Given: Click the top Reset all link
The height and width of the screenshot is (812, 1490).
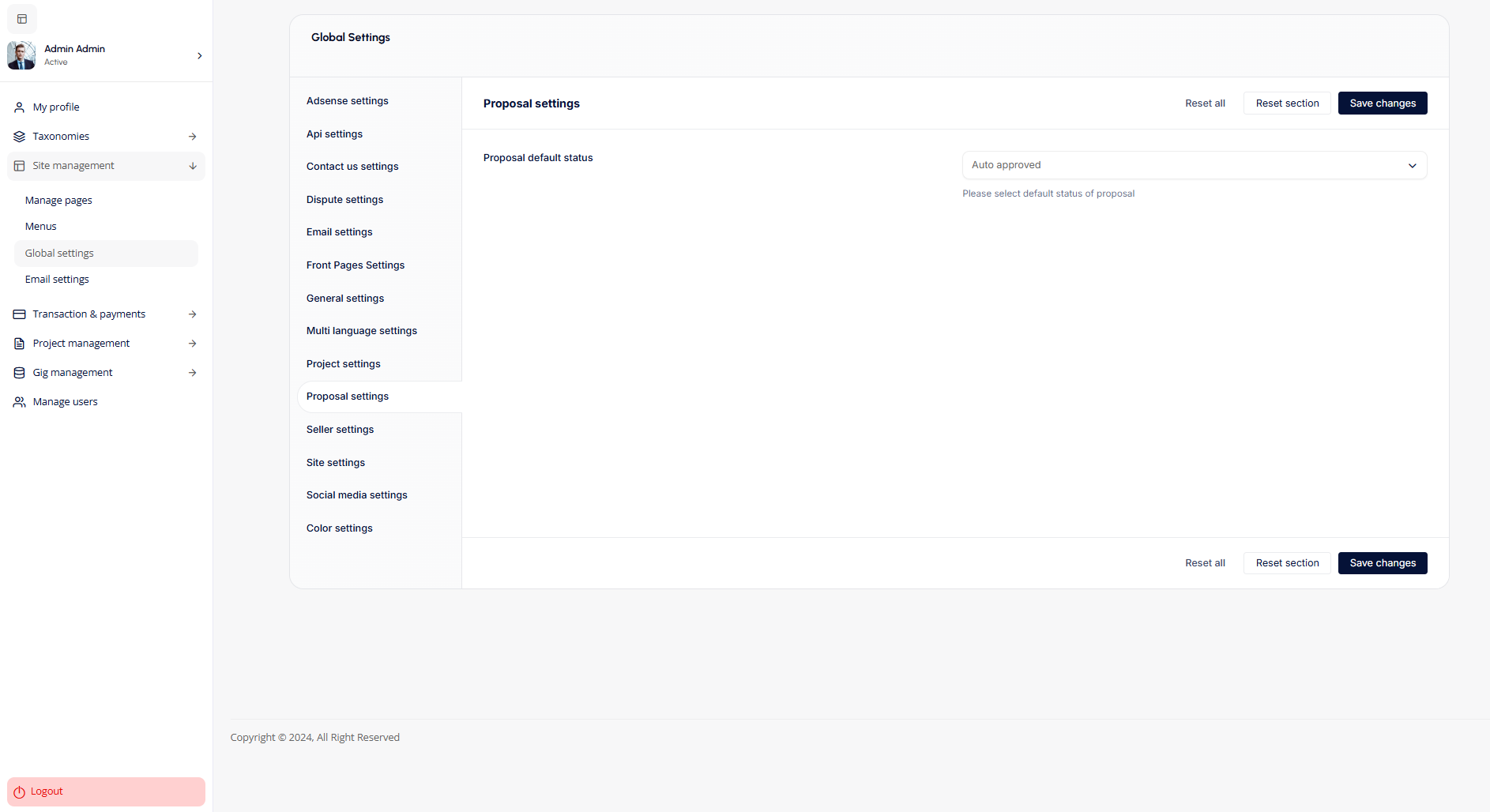Looking at the screenshot, I should [x=1205, y=103].
